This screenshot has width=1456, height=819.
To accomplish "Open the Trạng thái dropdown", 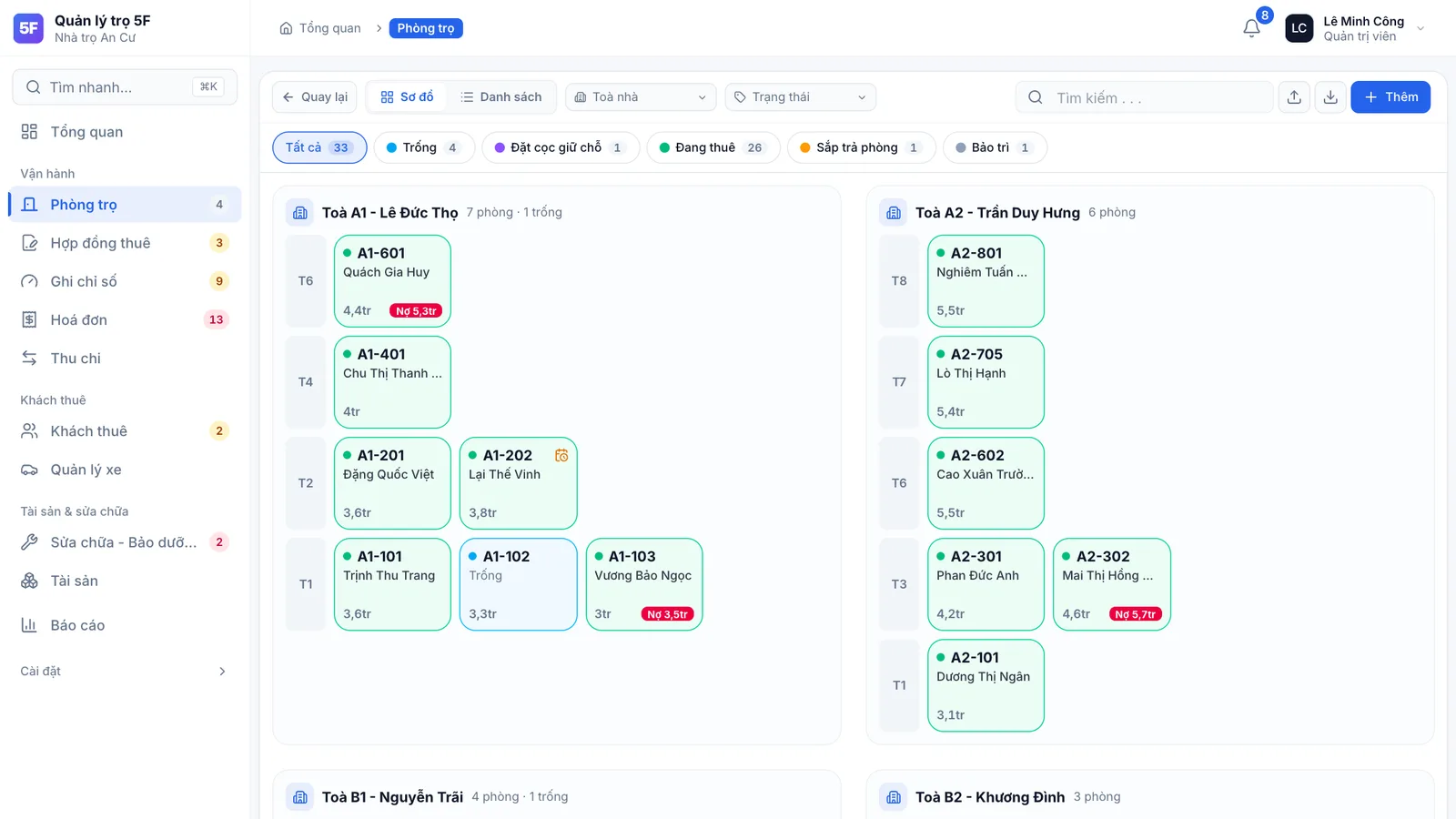I will tap(801, 97).
